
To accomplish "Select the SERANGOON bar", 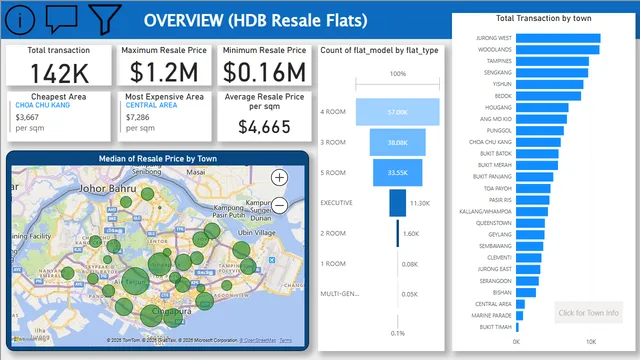I will 527,281.
